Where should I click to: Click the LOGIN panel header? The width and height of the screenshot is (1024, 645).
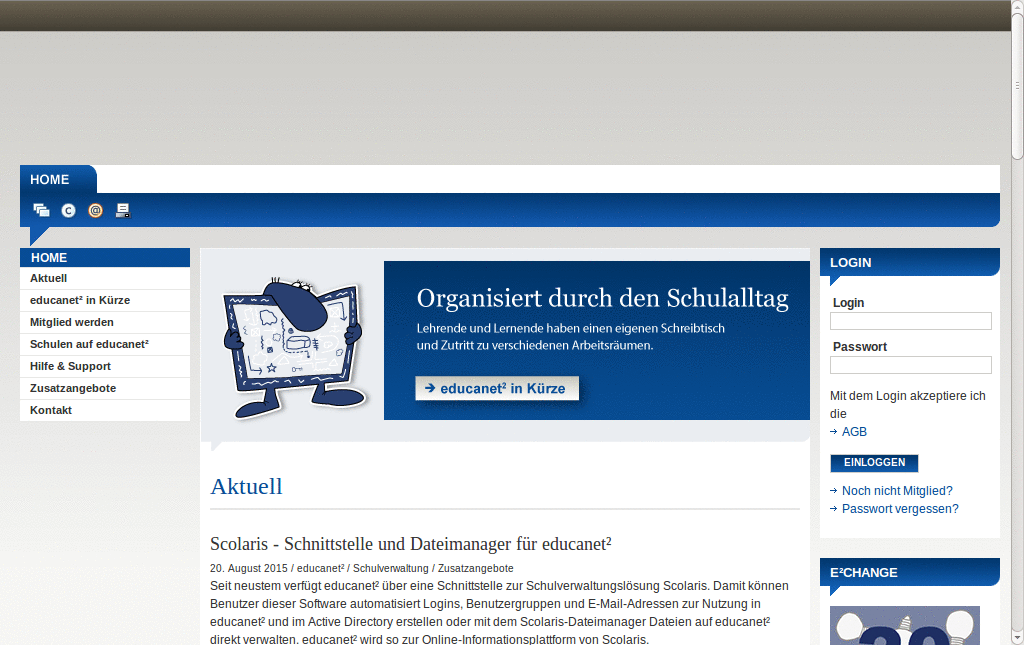[910, 262]
